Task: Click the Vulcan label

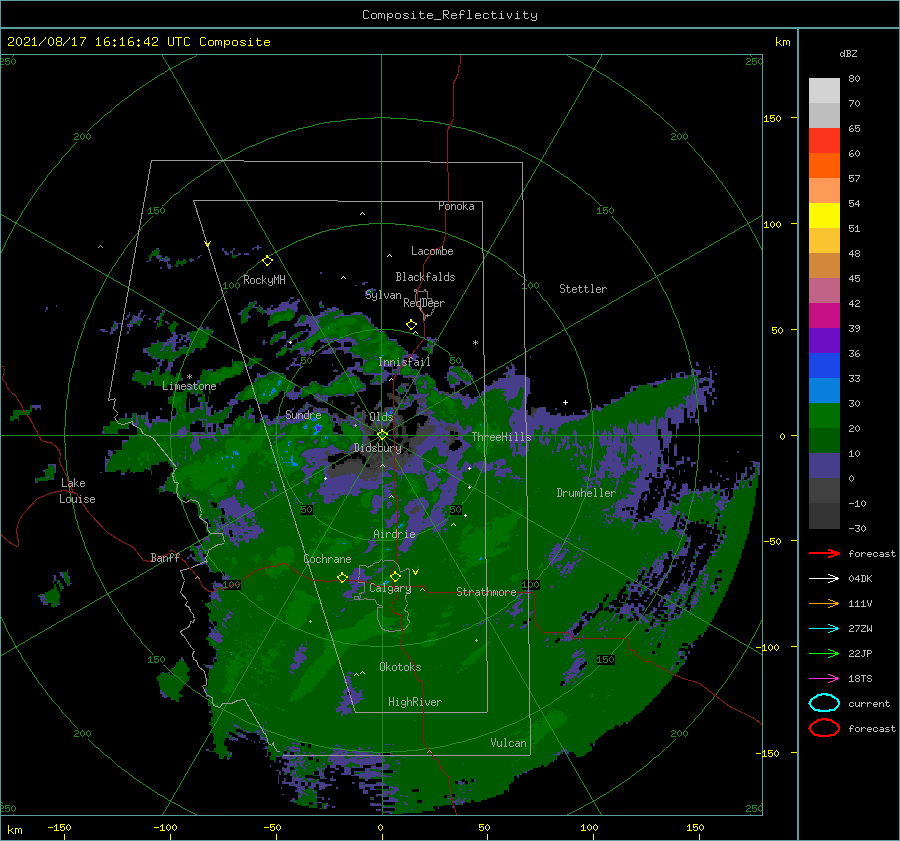Action: [x=509, y=743]
